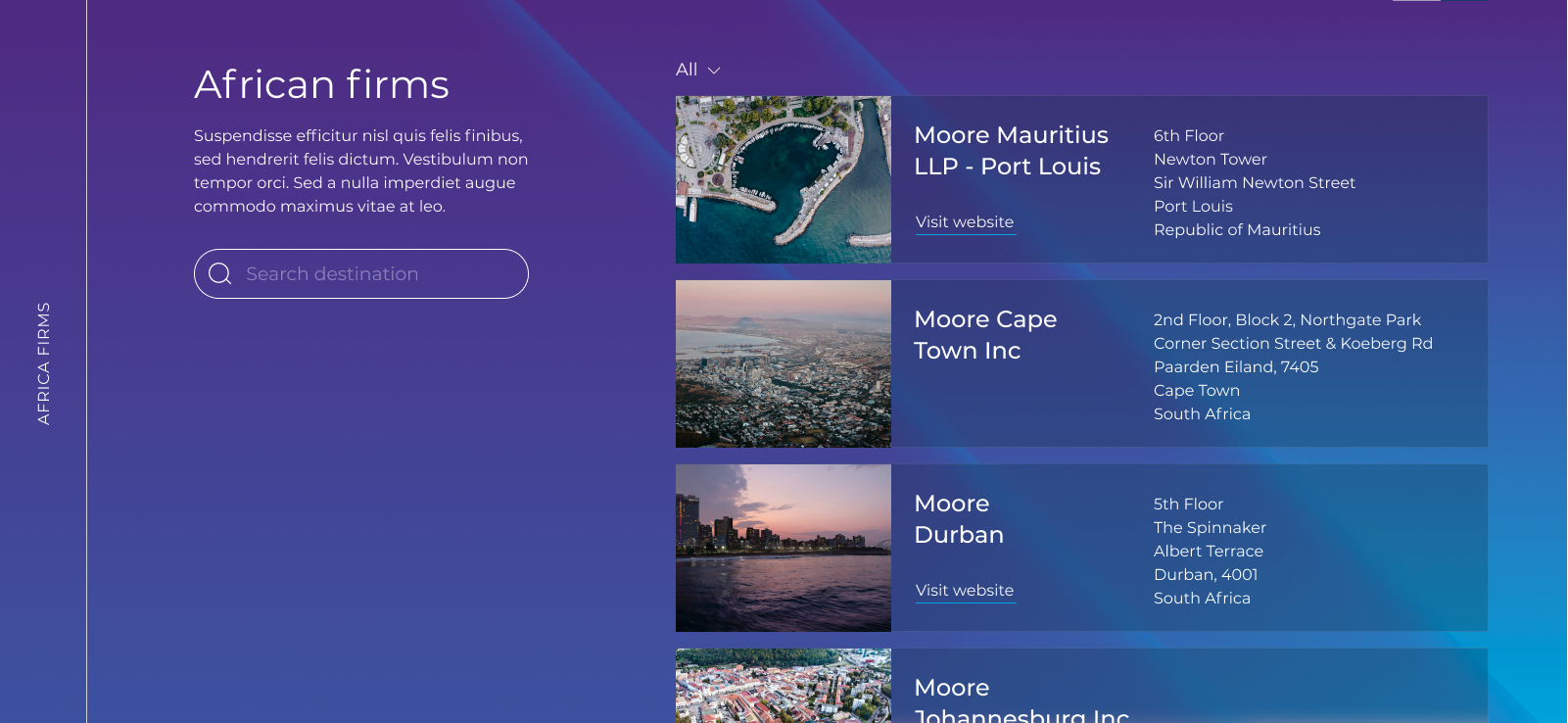Click the vertical AFRICA FIRMS sidebar label
The width and height of the screenshot is (1568, 723).
(43, 363)
